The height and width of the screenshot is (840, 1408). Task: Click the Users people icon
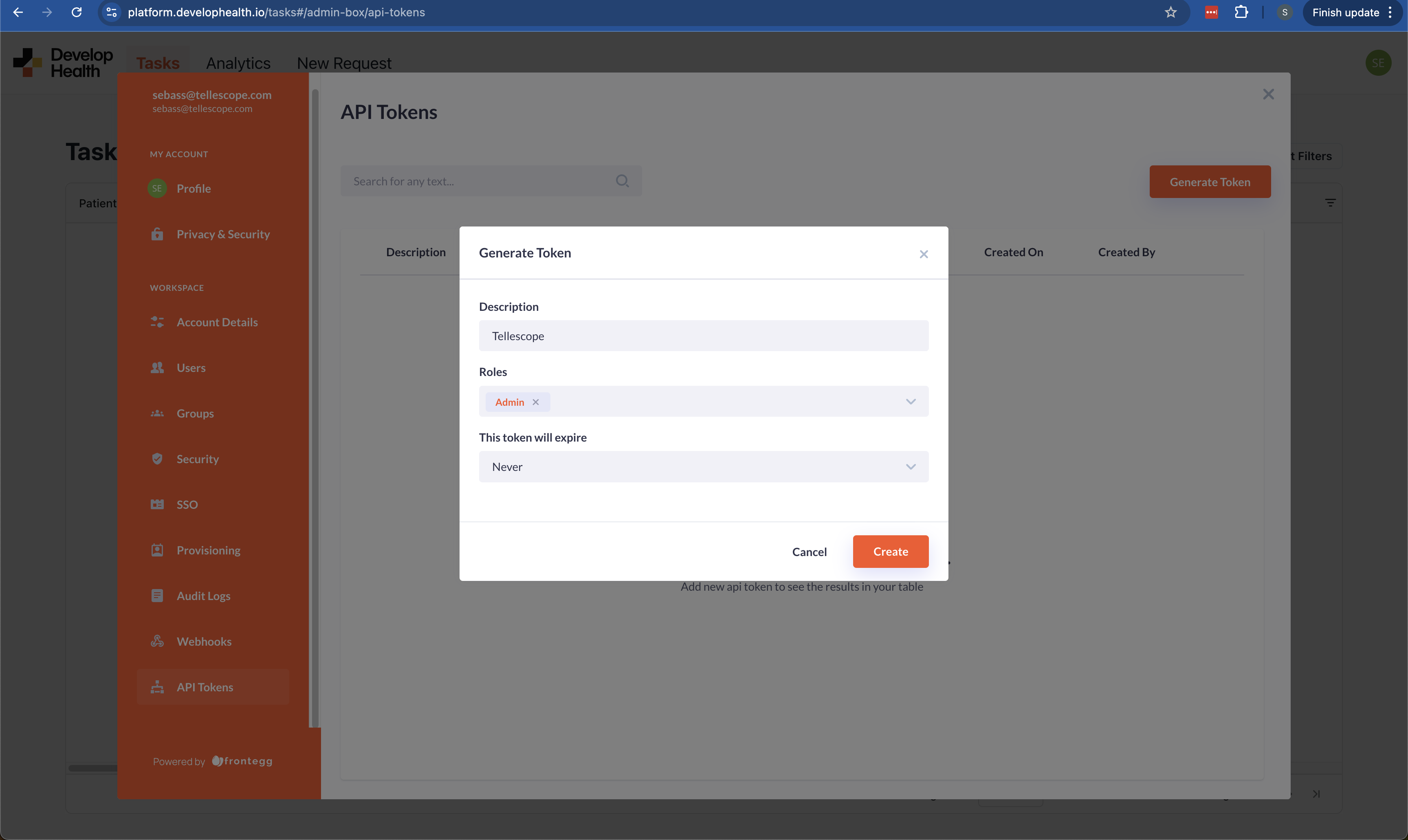tap(157, 368)
